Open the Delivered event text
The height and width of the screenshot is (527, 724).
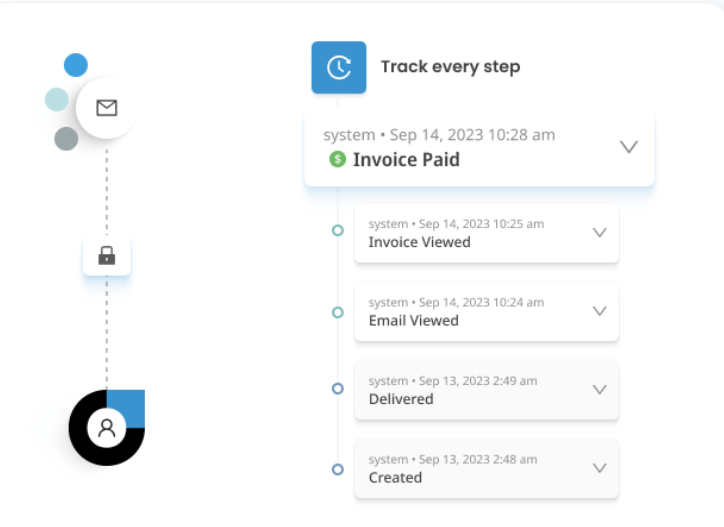coord(401,399)
